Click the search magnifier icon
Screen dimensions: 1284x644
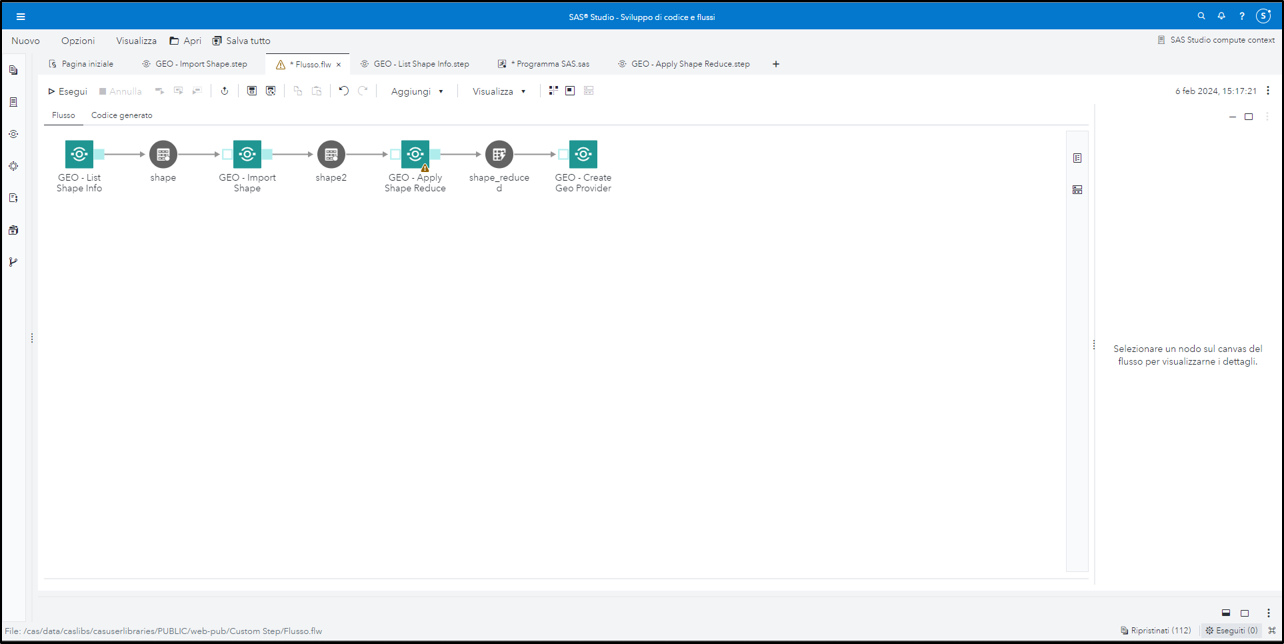click(1201, 16)
